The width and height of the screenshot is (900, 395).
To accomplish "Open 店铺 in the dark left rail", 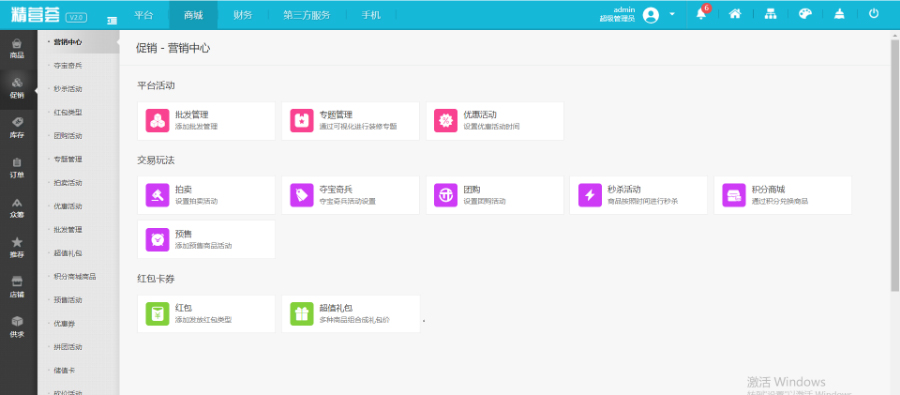I will pos(17,288).
